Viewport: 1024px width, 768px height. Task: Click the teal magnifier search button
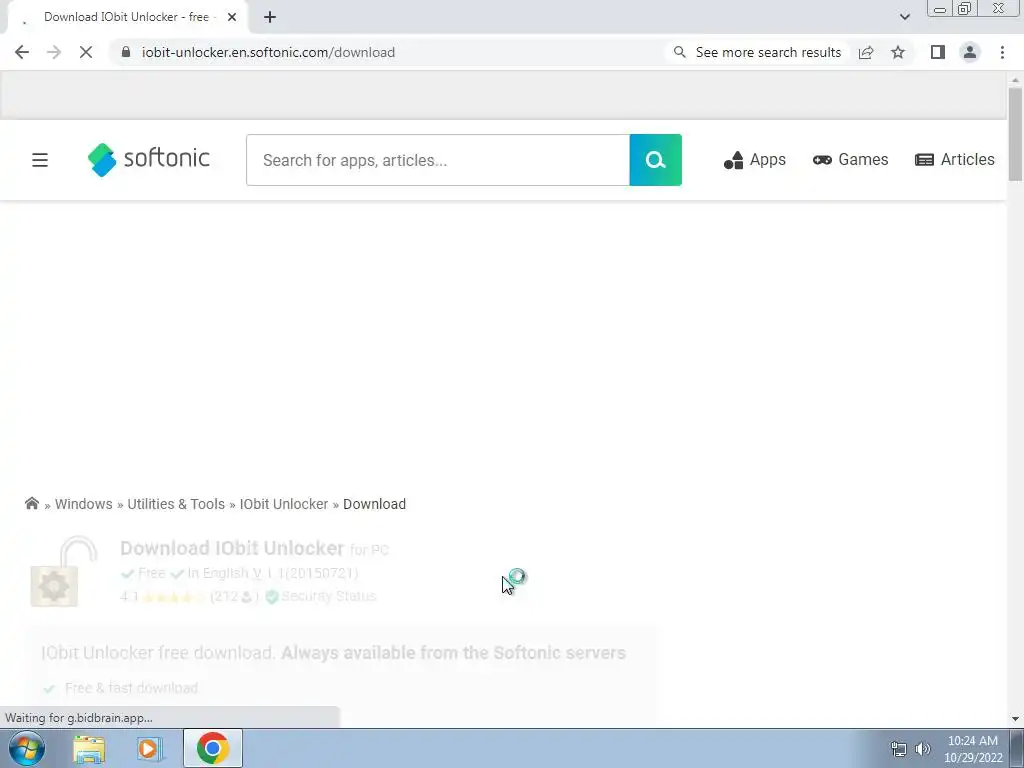656,160
